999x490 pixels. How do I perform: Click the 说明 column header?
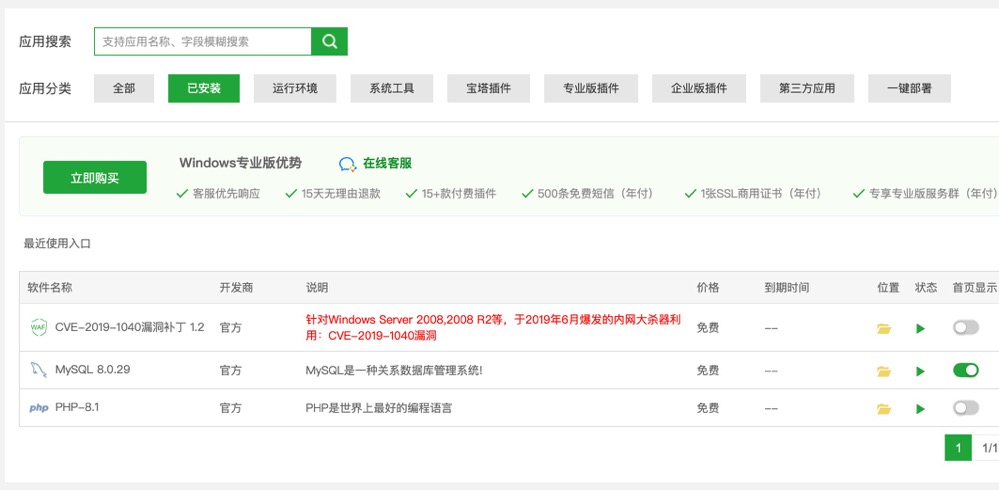(x=317, y=288)
